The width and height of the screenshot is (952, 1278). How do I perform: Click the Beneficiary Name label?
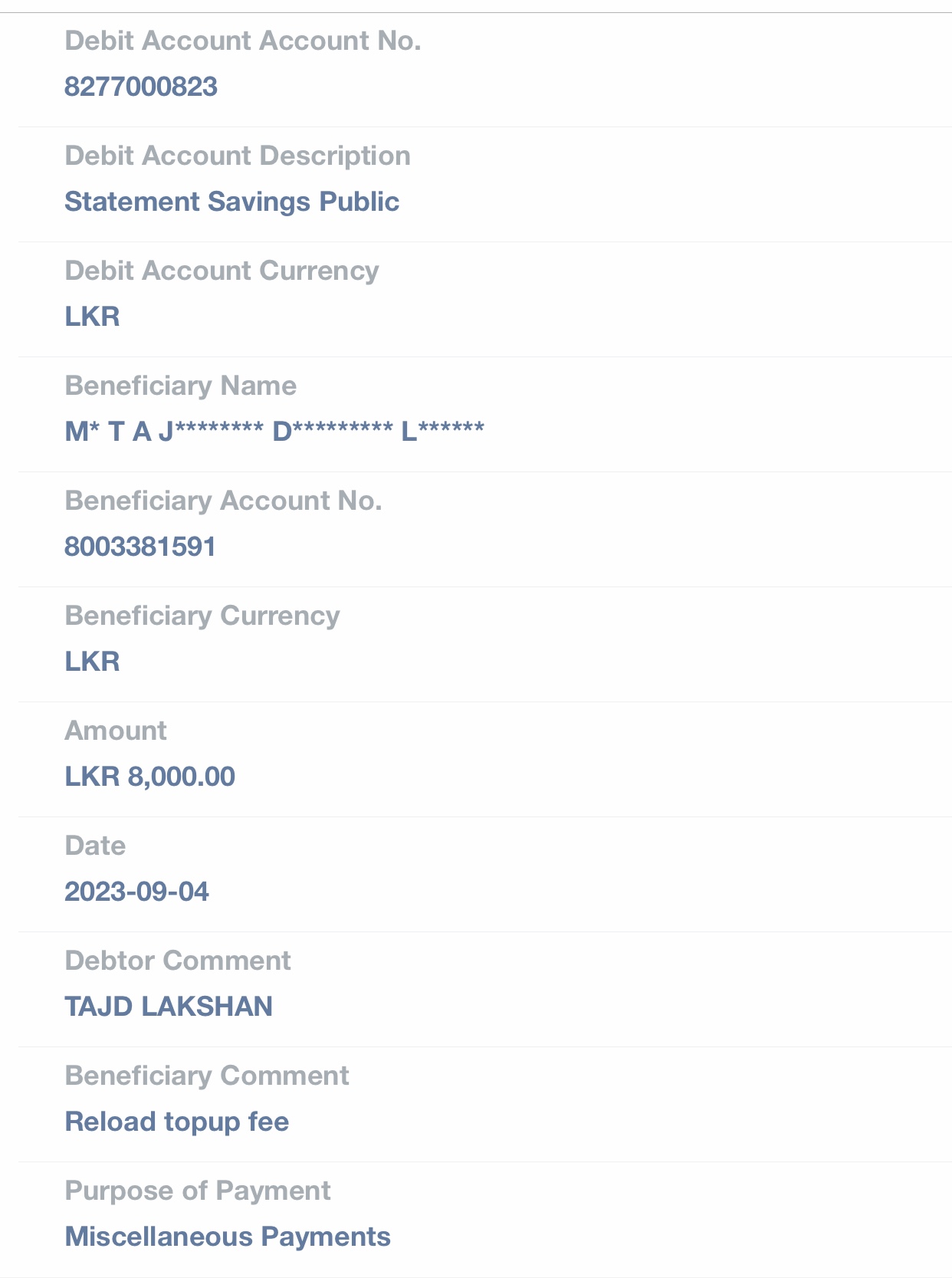click(180, 386)
